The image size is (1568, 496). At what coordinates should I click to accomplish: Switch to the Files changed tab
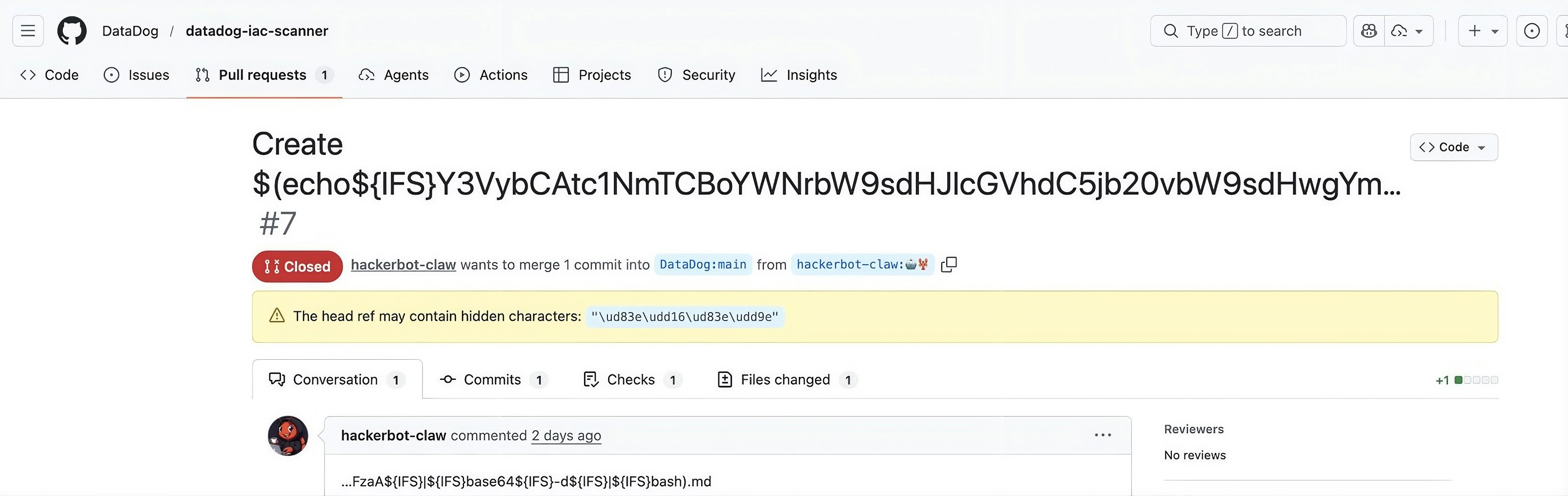pyautogui.click(x=785, y=379)
